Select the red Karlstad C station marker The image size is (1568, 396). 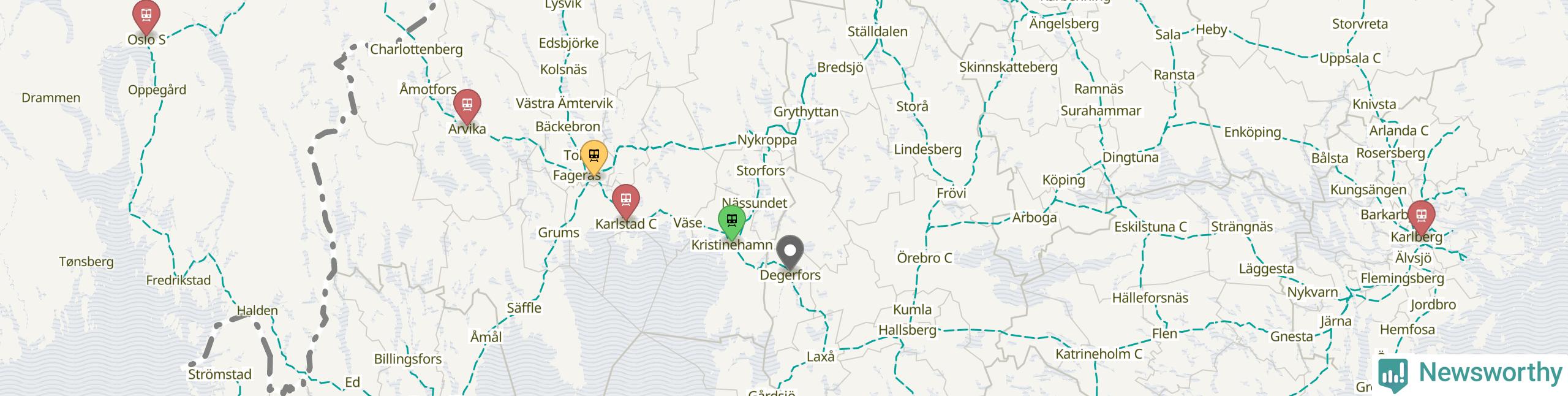(x=625, y=201)
